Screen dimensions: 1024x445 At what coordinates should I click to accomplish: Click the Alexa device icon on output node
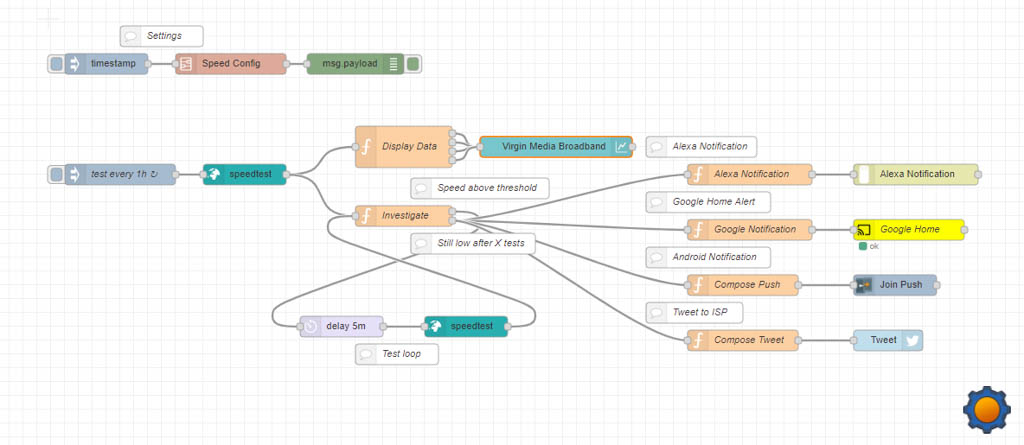pos(863,174)
